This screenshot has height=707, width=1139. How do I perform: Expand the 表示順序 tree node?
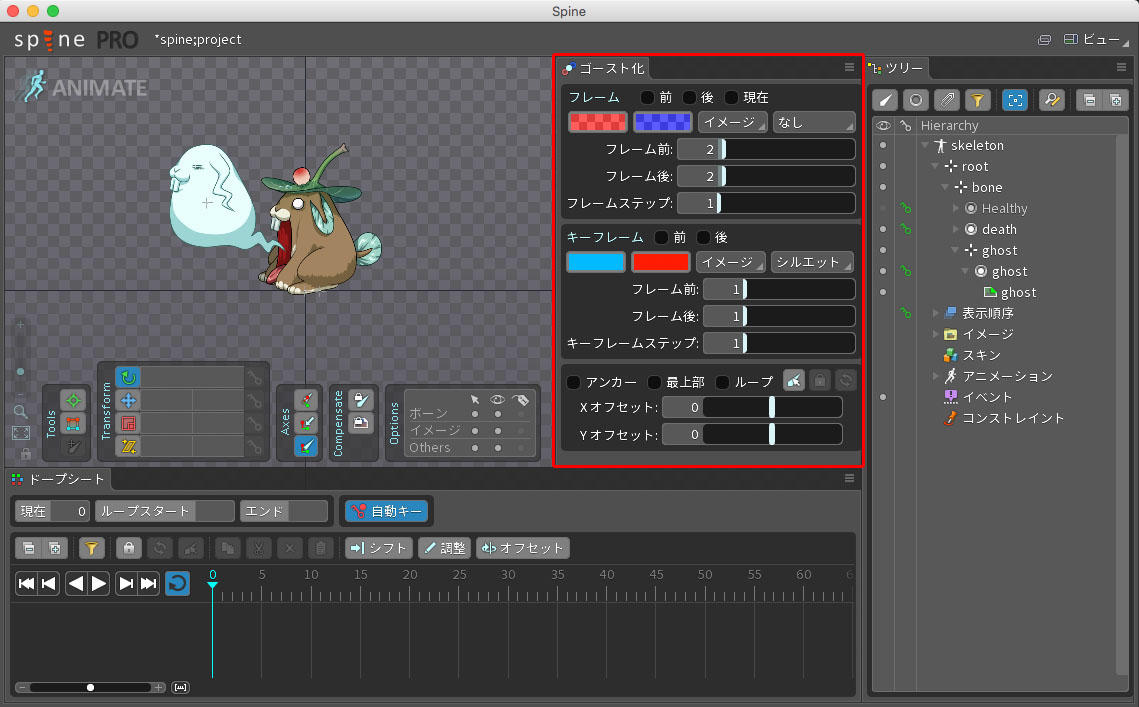coord(936,313)
